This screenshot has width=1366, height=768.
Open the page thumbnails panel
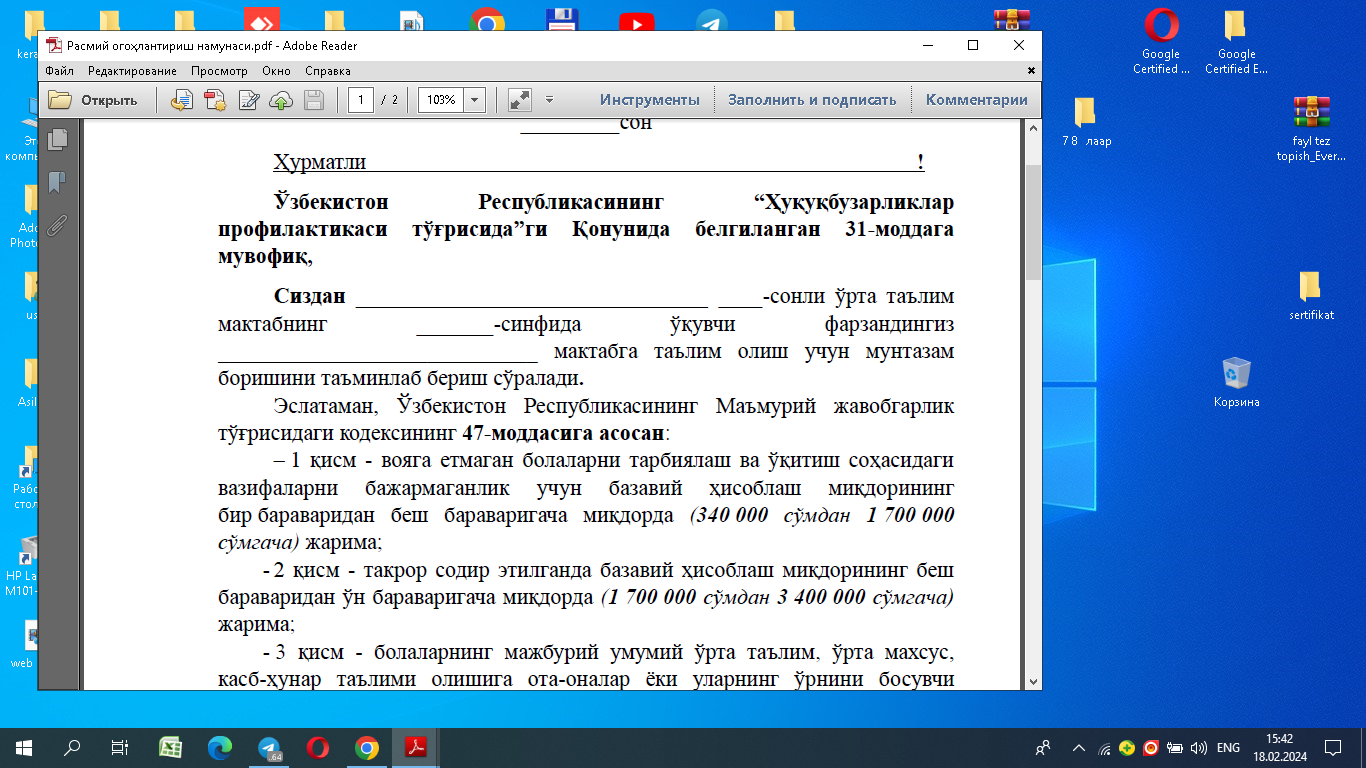click(x=58, y=139)
